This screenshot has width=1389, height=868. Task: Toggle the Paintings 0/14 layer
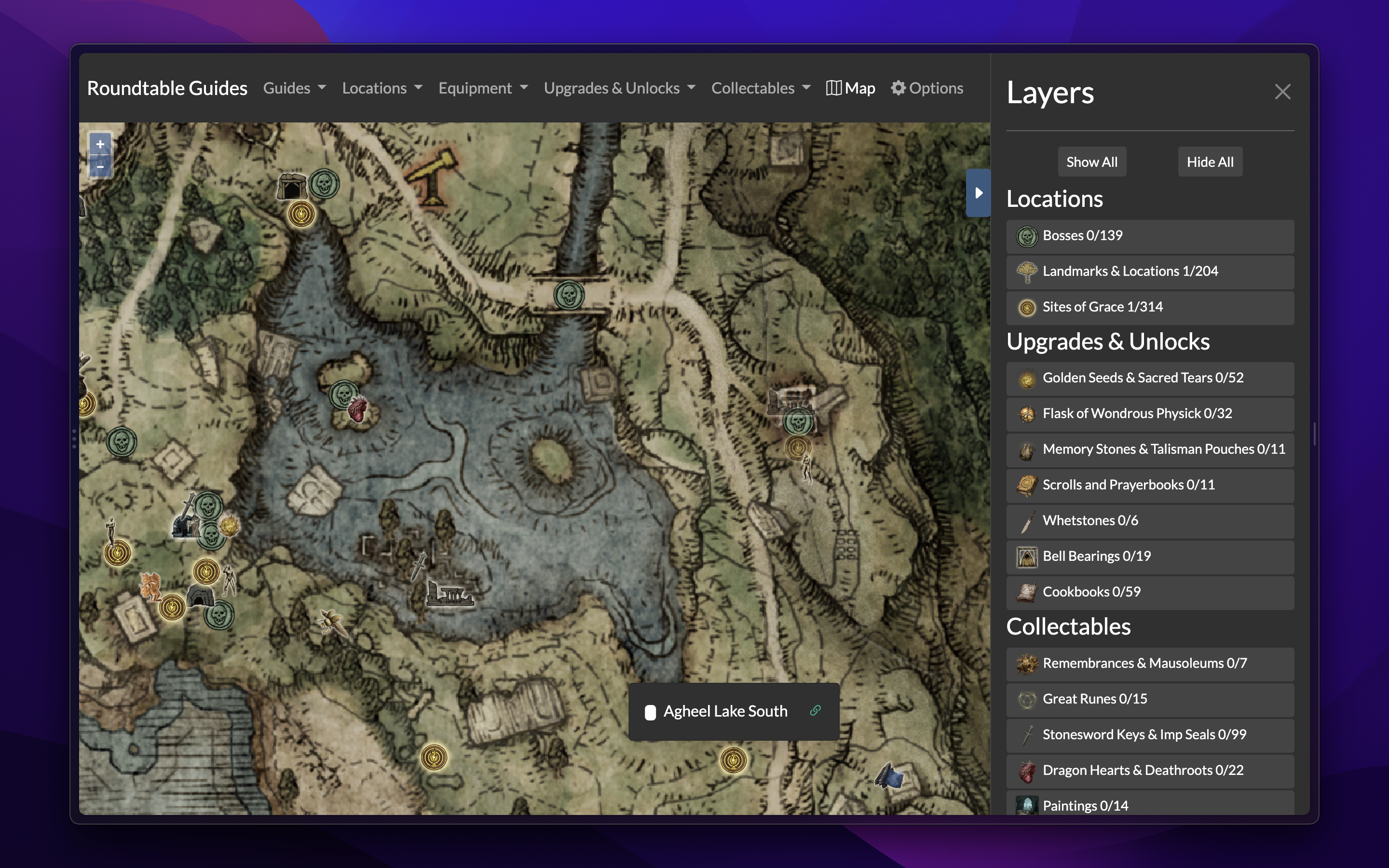point(1150,803)
